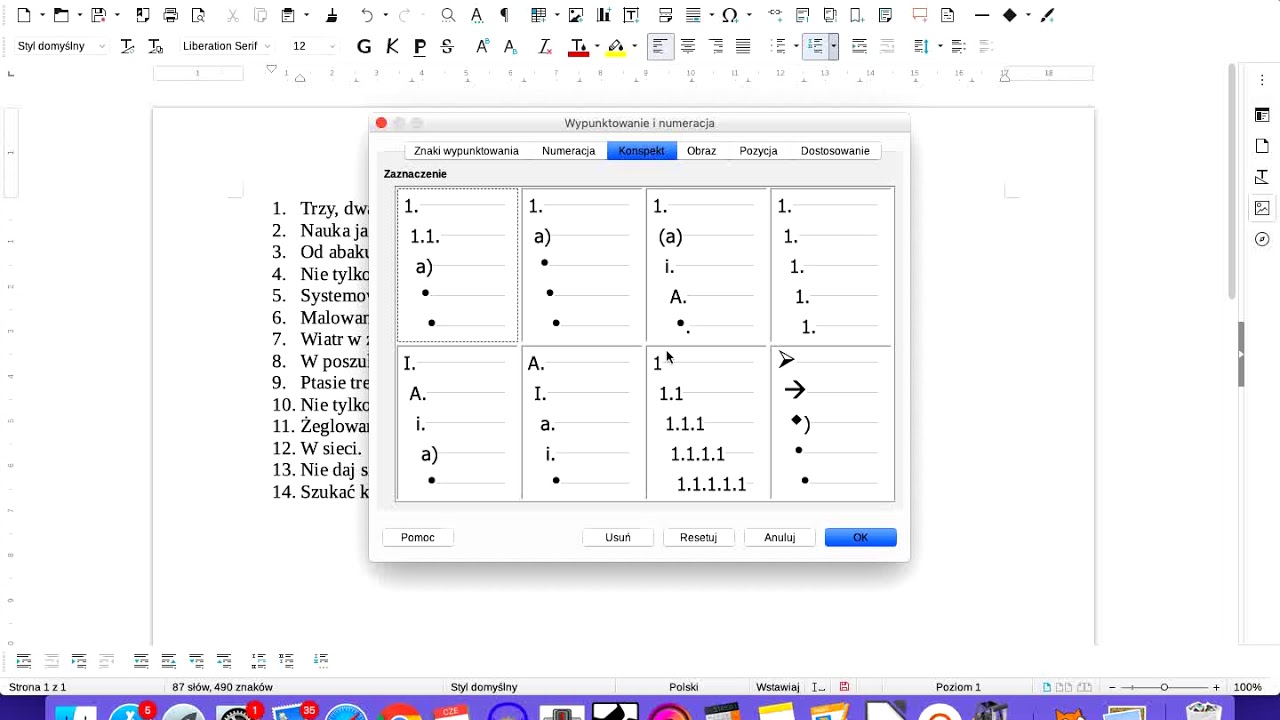Click the 'Resetuj' button
The height and width of the screenshot is (720, 1280).
(x=698, y=537)
